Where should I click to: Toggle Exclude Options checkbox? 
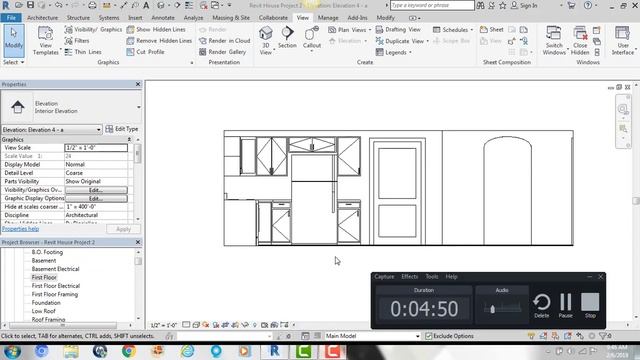428,336
